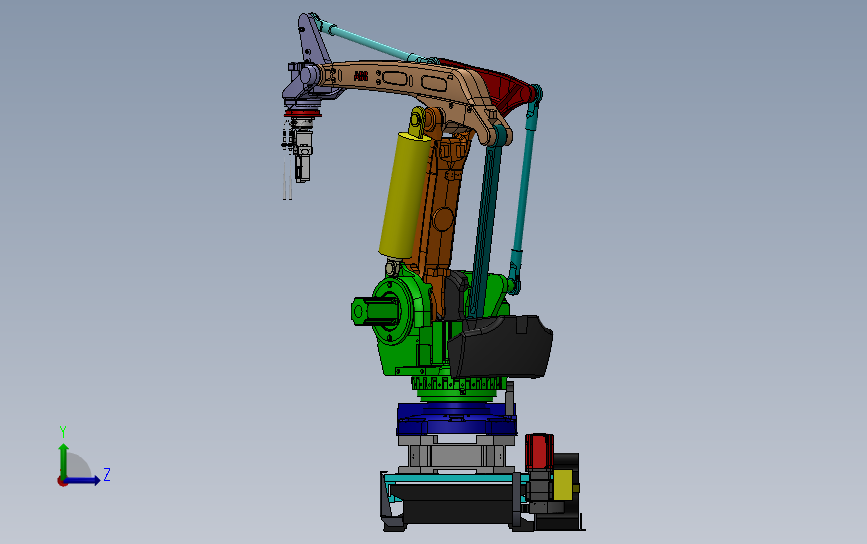Select the upper teal link rod to wrist

pos(370,41)
